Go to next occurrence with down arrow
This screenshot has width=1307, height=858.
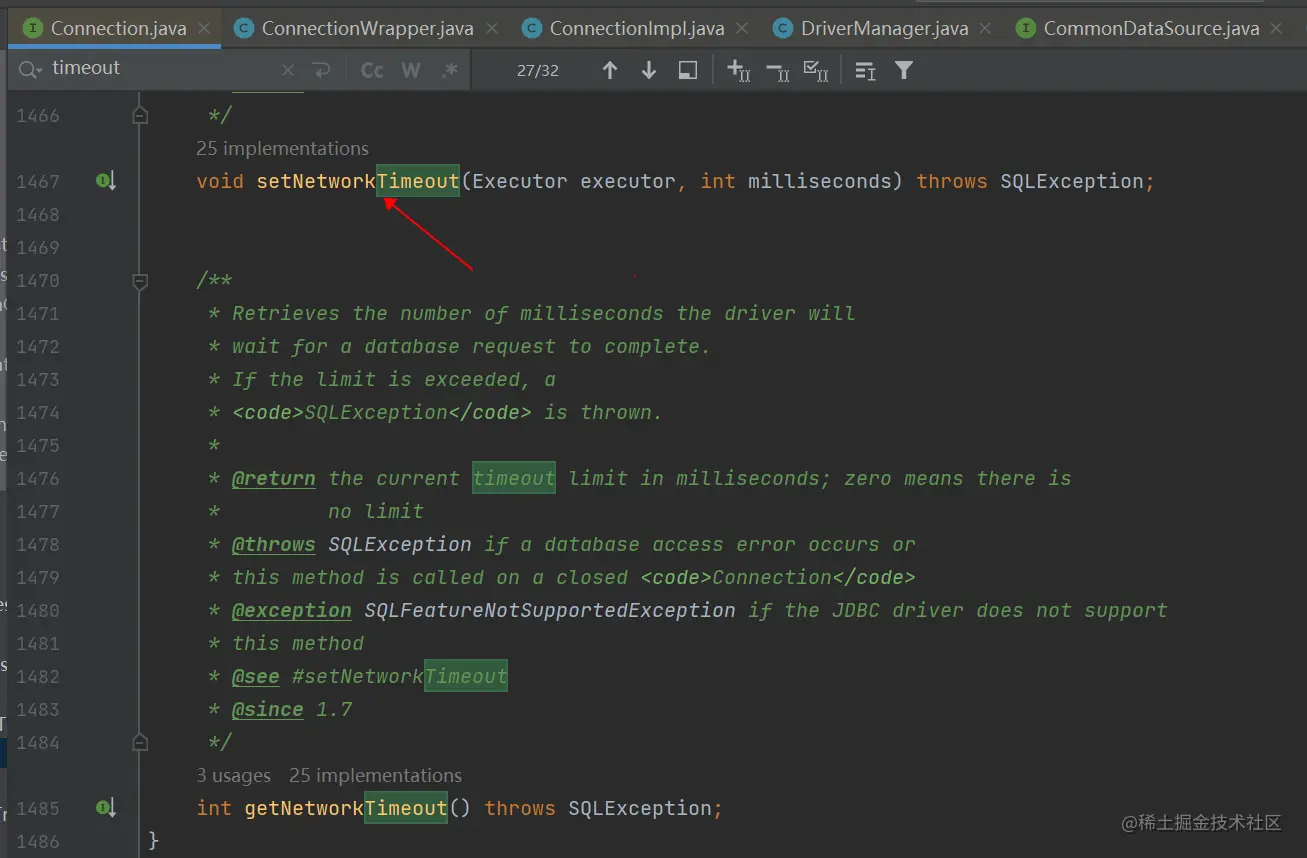(x=649, y=70)
